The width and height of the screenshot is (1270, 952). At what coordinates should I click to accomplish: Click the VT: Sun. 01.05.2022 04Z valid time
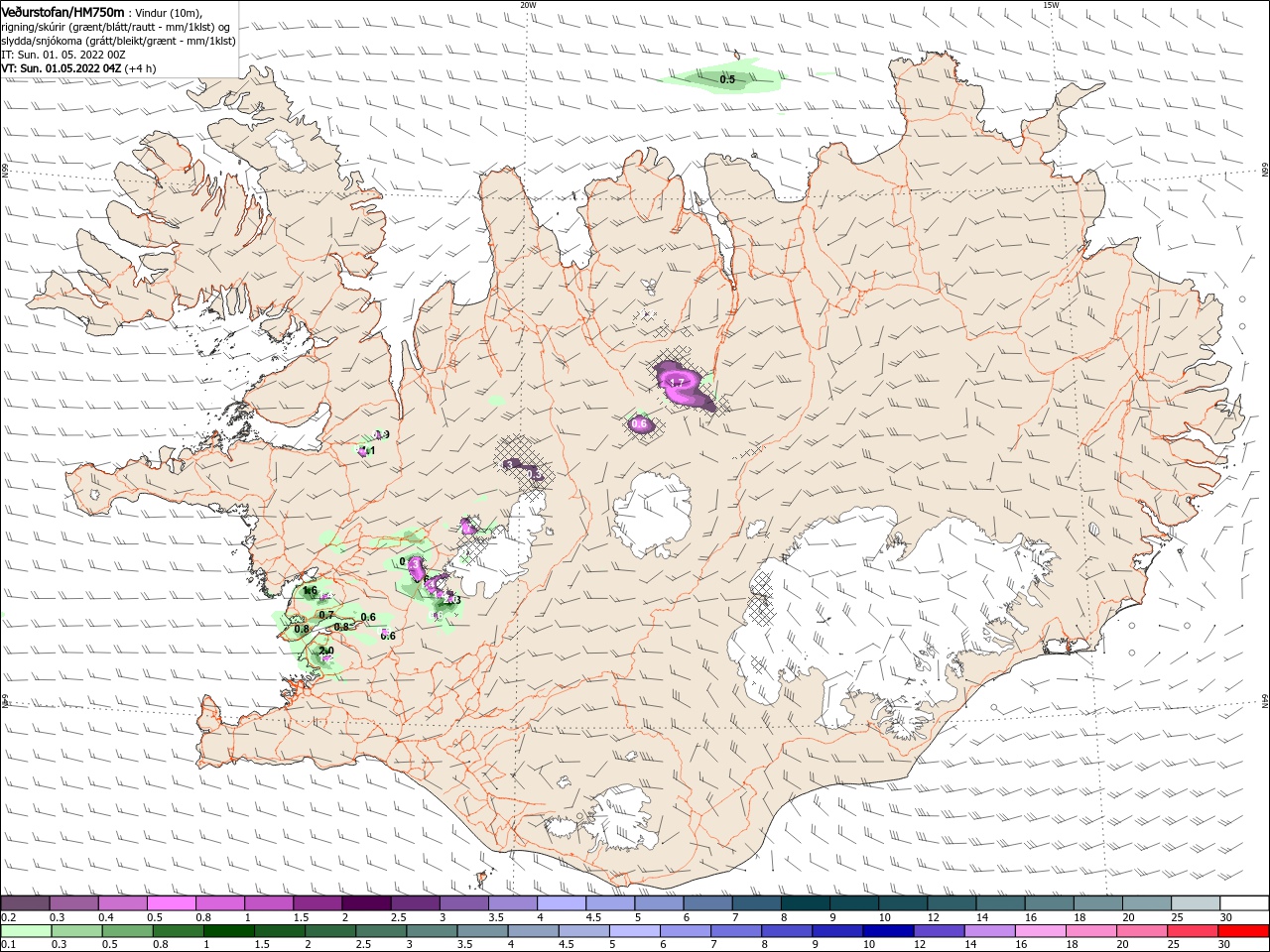[x=61, y=68]
